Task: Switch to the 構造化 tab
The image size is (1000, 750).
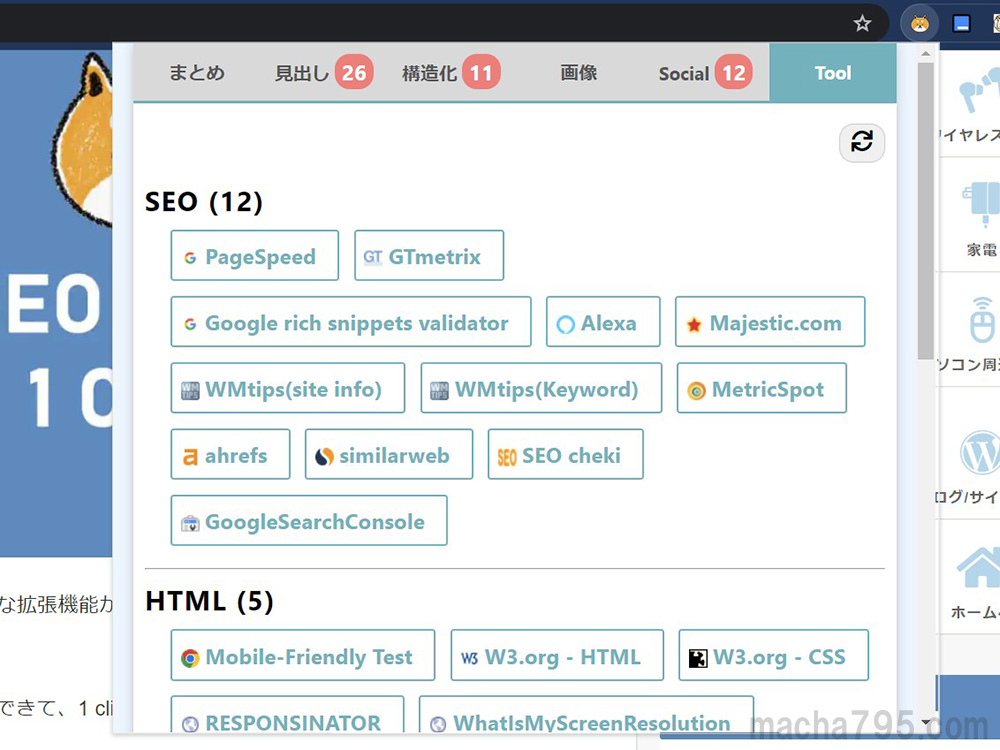Action: (x=450, y=73)
